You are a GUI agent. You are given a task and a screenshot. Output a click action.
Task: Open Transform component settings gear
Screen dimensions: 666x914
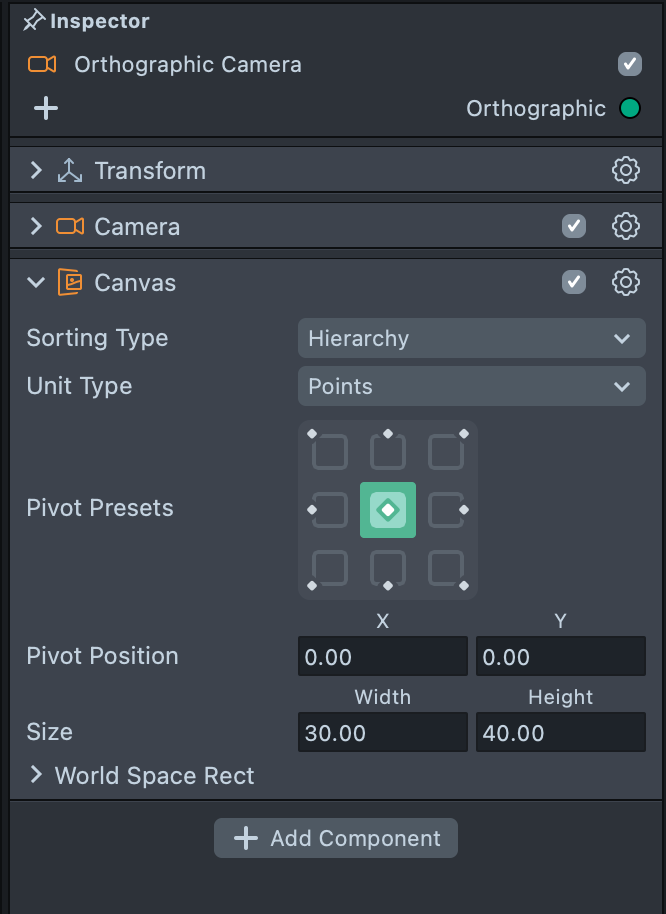(x=625, y=170)
